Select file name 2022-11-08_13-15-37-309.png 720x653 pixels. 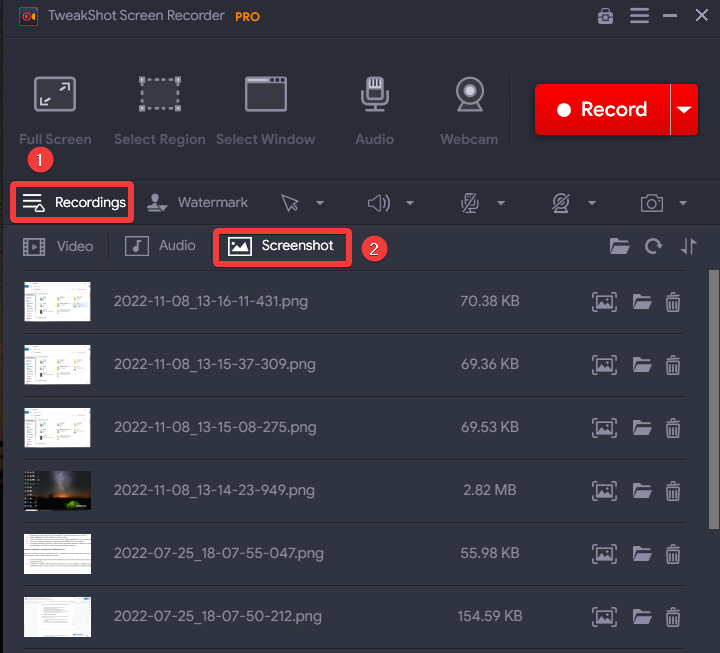click(214, 364)
